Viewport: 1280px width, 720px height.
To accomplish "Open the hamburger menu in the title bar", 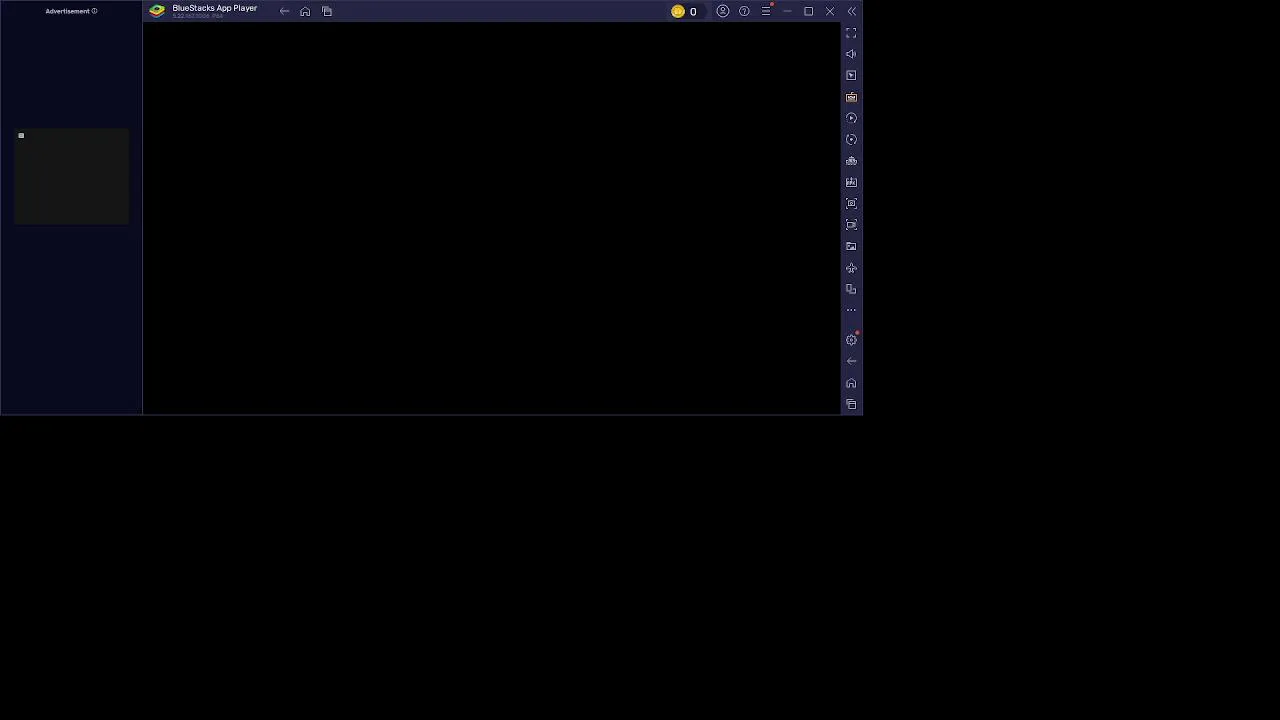I will point(766,11).
